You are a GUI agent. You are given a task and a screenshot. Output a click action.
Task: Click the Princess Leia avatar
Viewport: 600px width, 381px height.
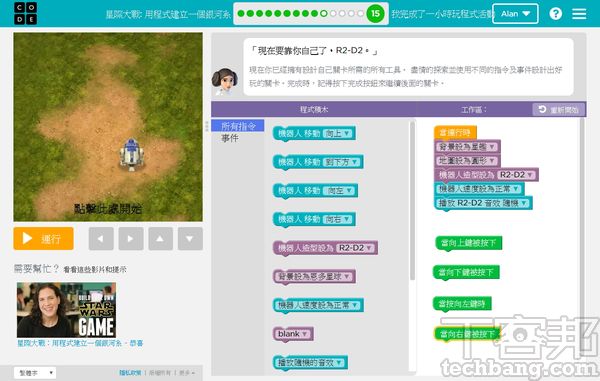click(225, 81)
